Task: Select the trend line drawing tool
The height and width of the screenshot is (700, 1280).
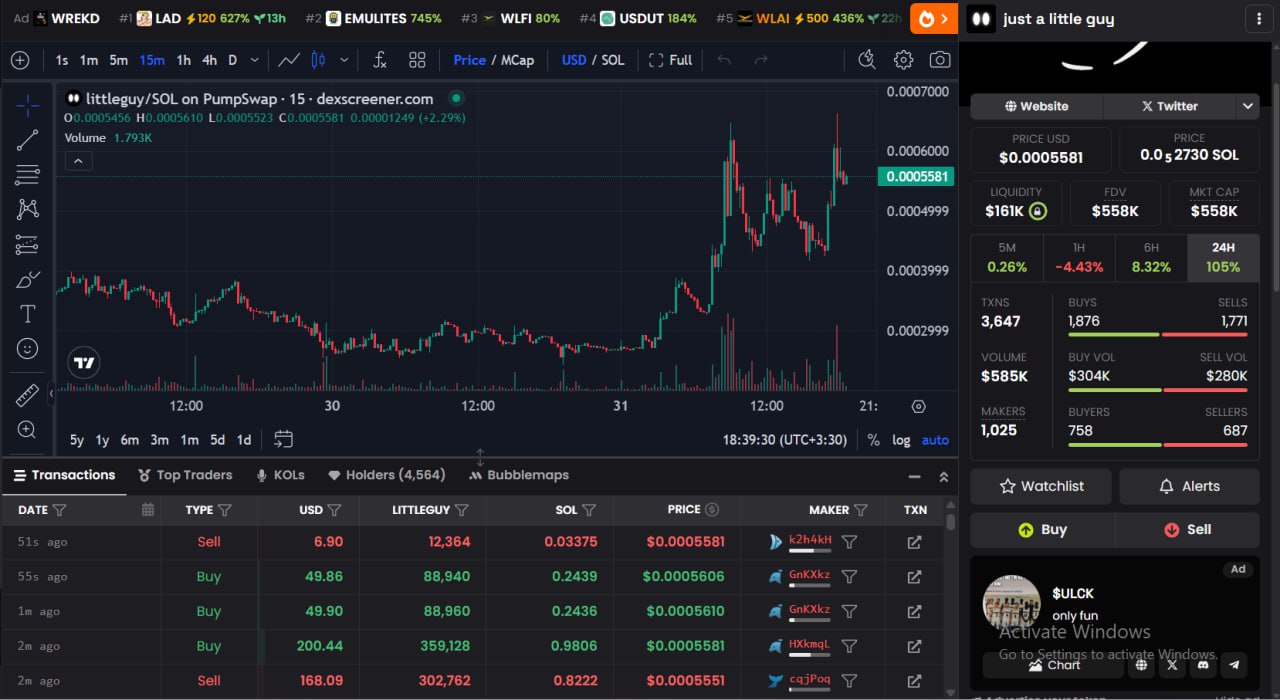Action: click(x=27, y=140)
